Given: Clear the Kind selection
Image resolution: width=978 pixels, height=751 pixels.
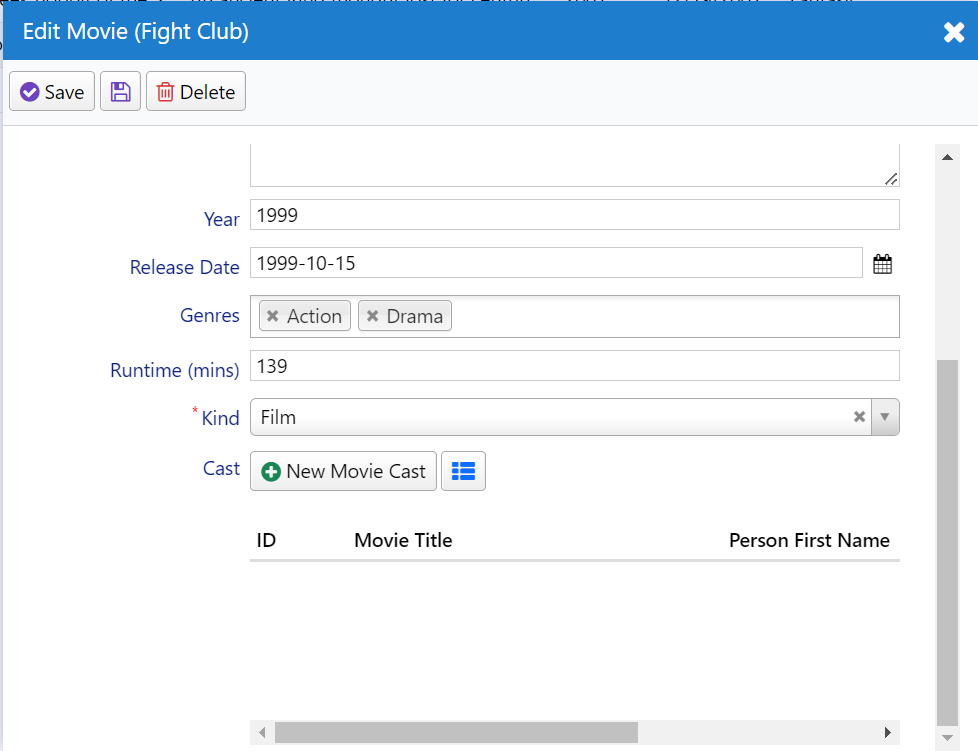Looking at the screenshot, I should point(859,417).
